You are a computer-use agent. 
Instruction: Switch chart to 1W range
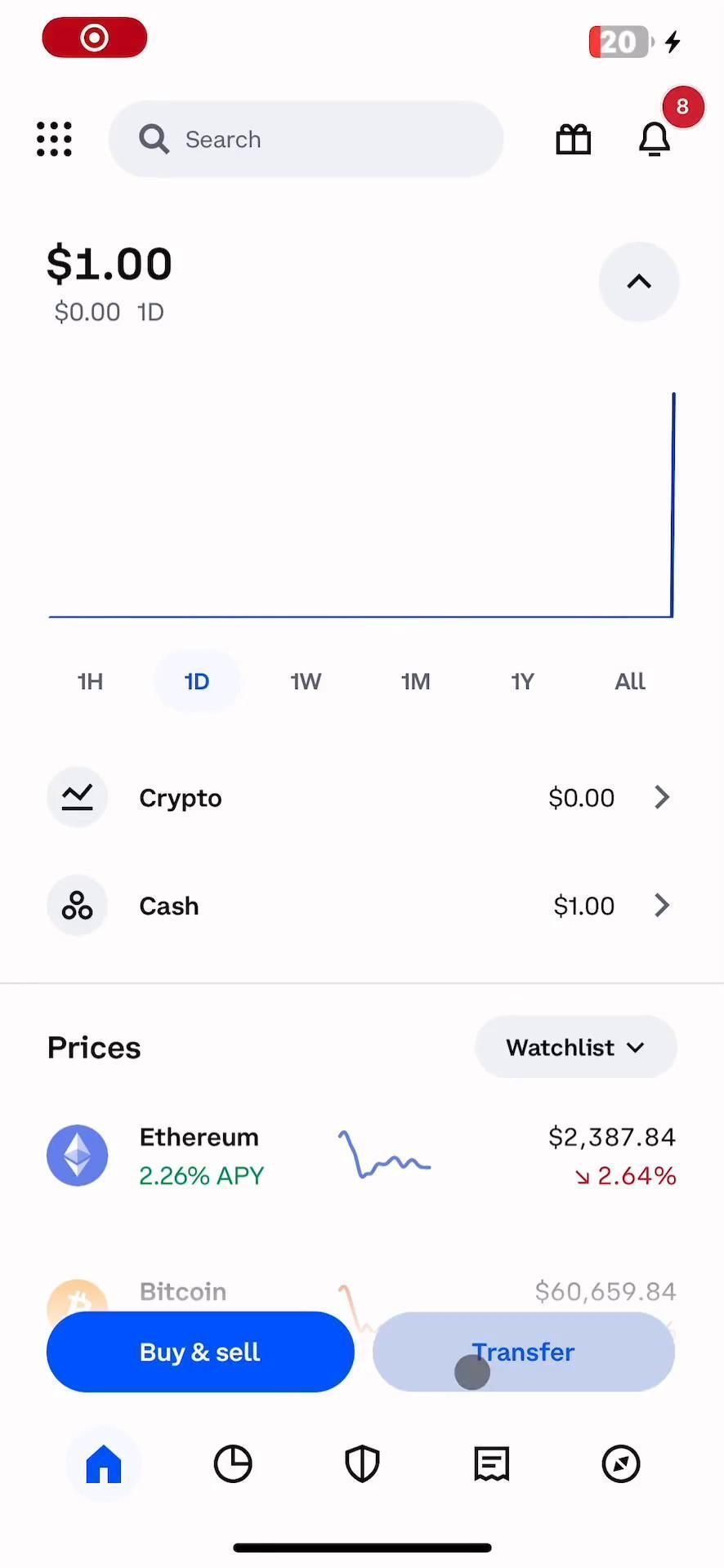coord(306,681)
